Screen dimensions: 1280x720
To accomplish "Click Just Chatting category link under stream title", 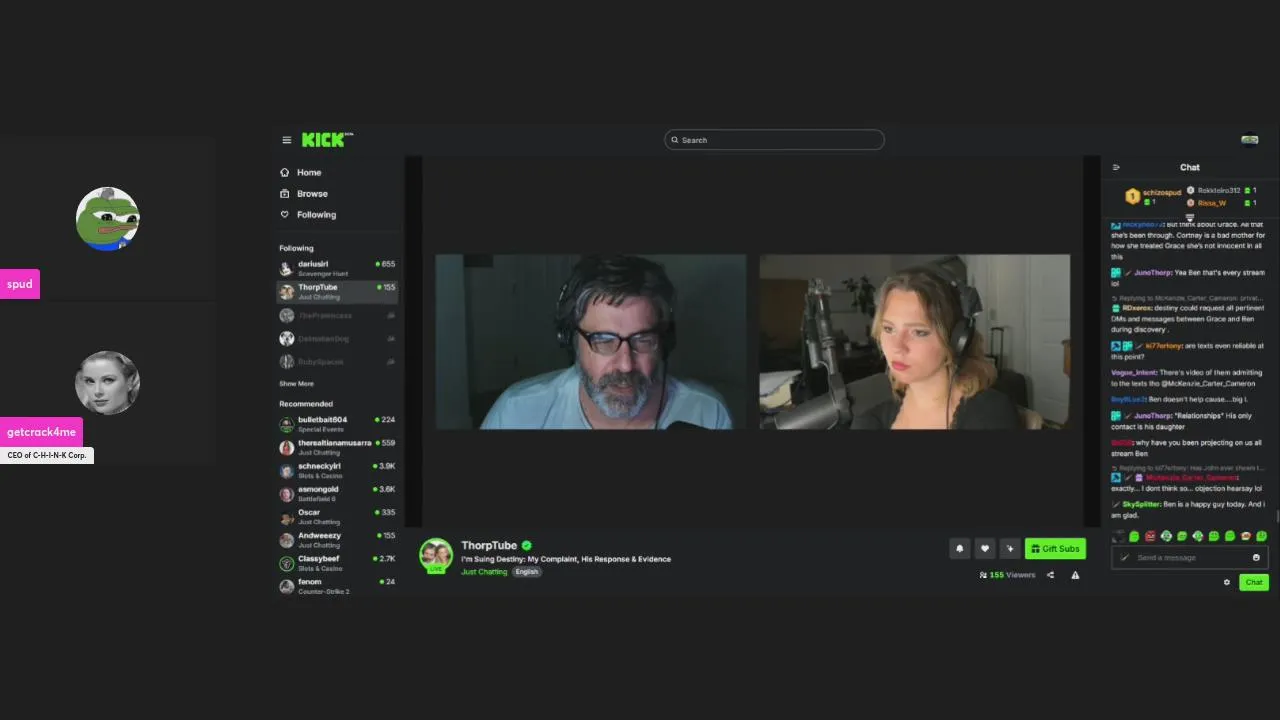I will (484, 572).
